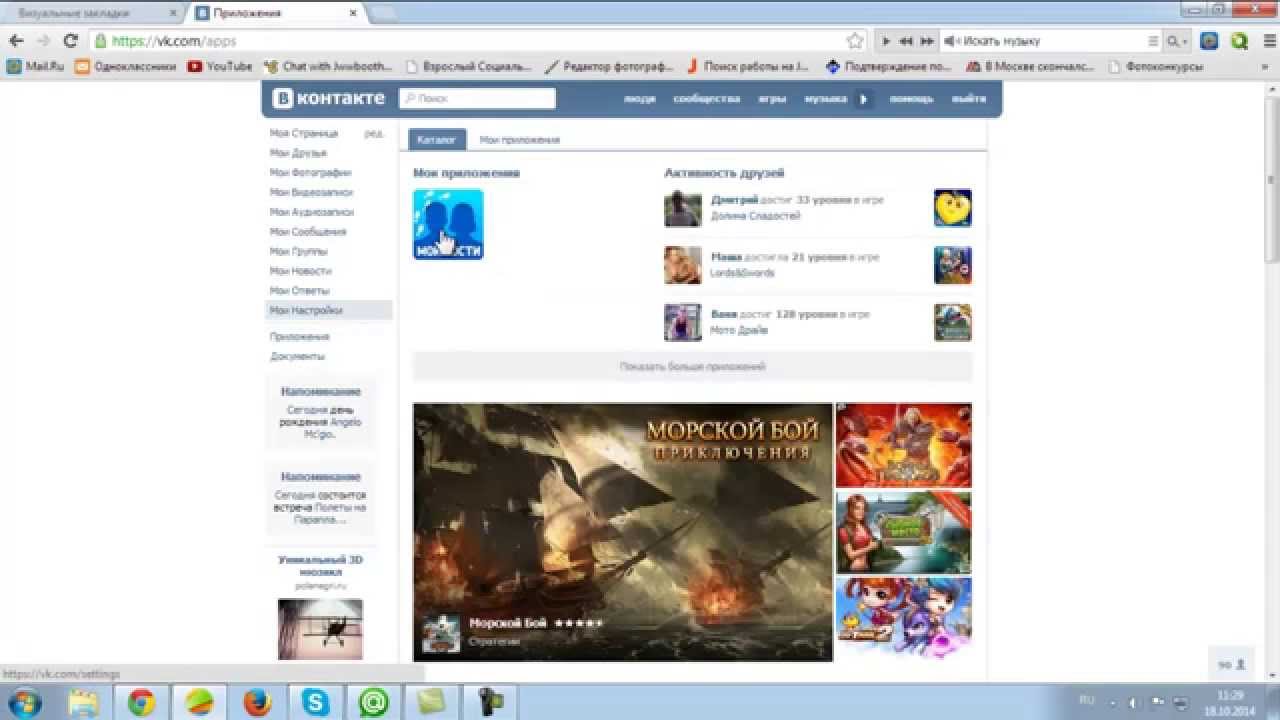Open the Mail.Ru bookmark
This screenshot has width=1280, height=720.
35,67
